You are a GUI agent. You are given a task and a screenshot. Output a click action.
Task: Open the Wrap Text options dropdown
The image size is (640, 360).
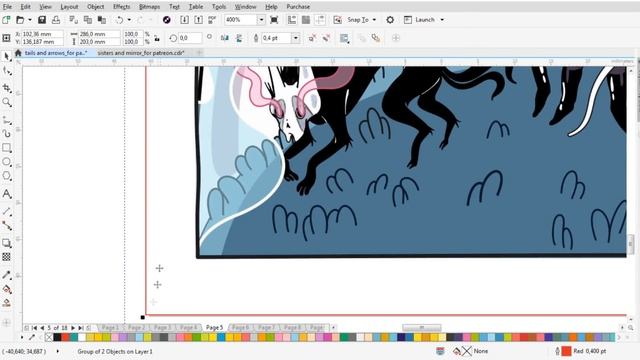click(344, 38)
